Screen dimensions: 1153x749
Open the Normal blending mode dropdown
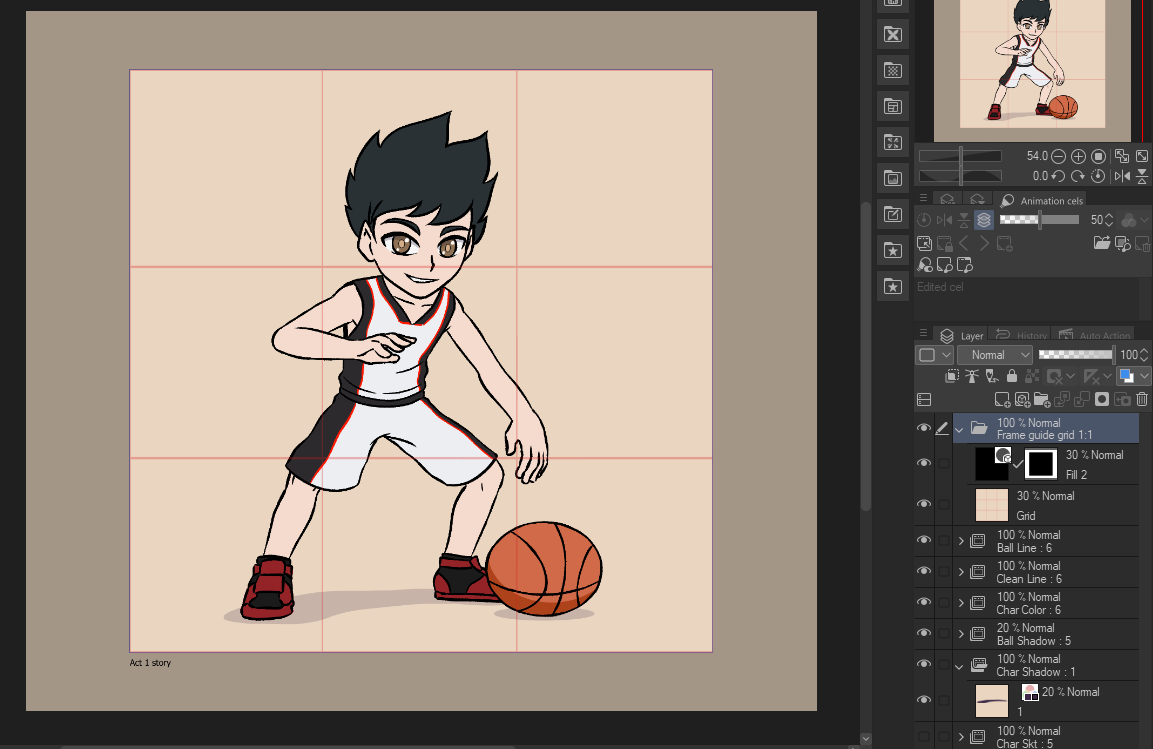[x=994, y=354]
